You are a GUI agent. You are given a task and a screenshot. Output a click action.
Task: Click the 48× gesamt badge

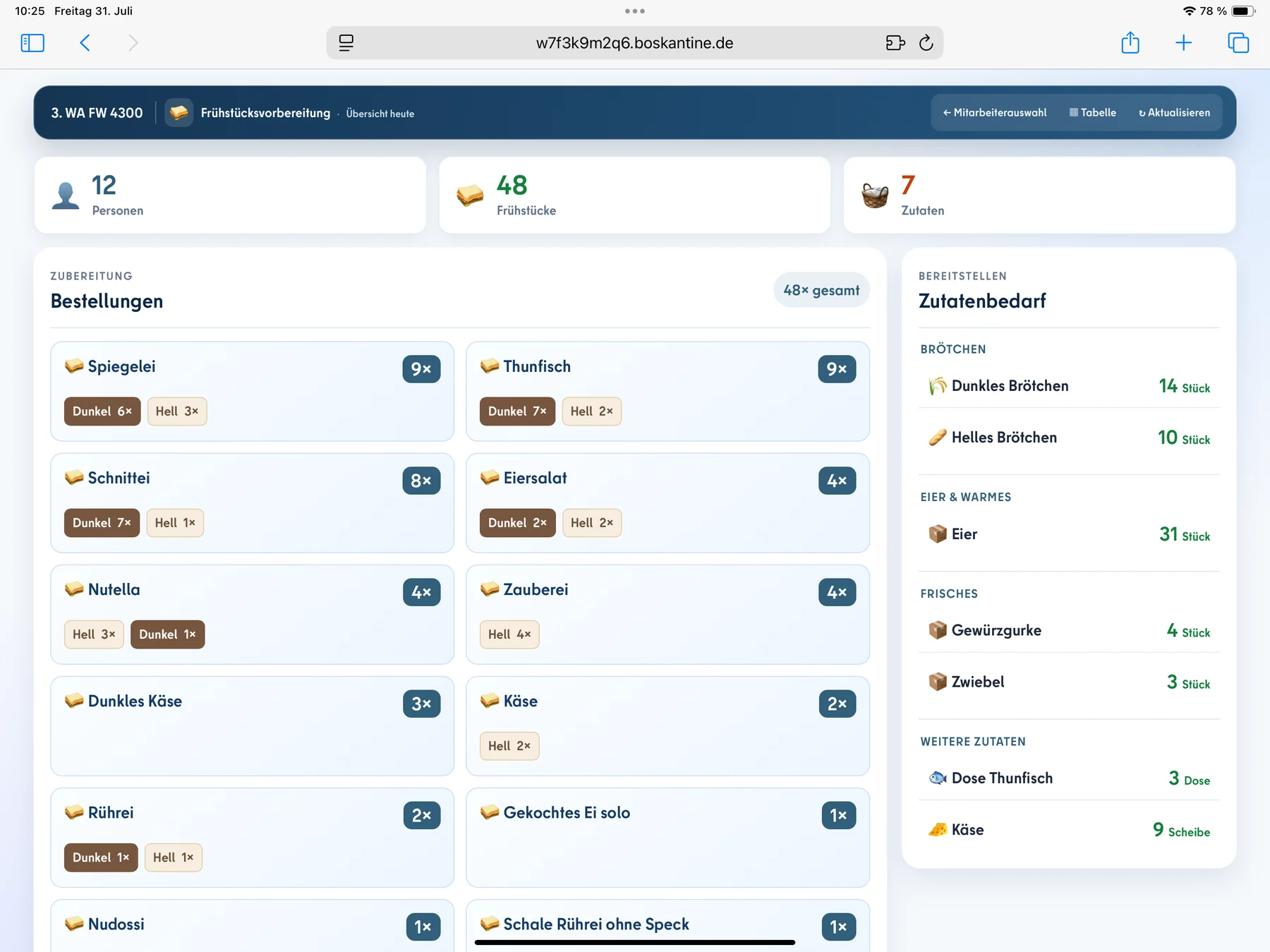coord(821,290)
